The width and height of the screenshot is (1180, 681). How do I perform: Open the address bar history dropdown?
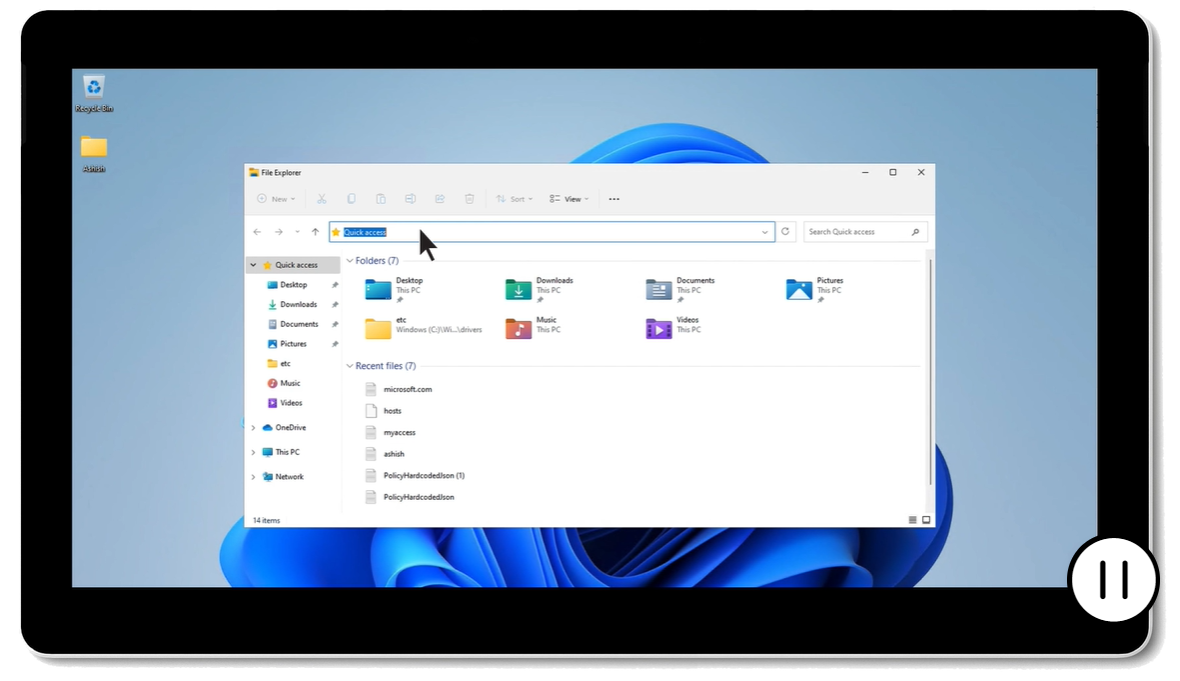coord(765,232)
